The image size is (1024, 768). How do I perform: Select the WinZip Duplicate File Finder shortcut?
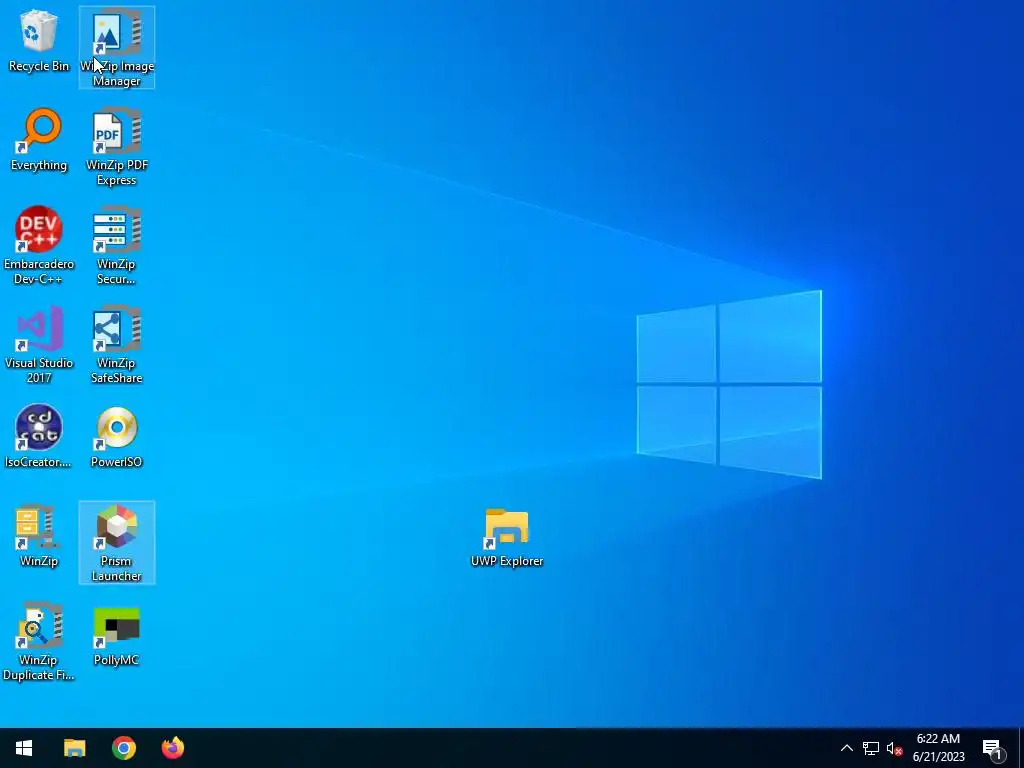click(39, 641)
